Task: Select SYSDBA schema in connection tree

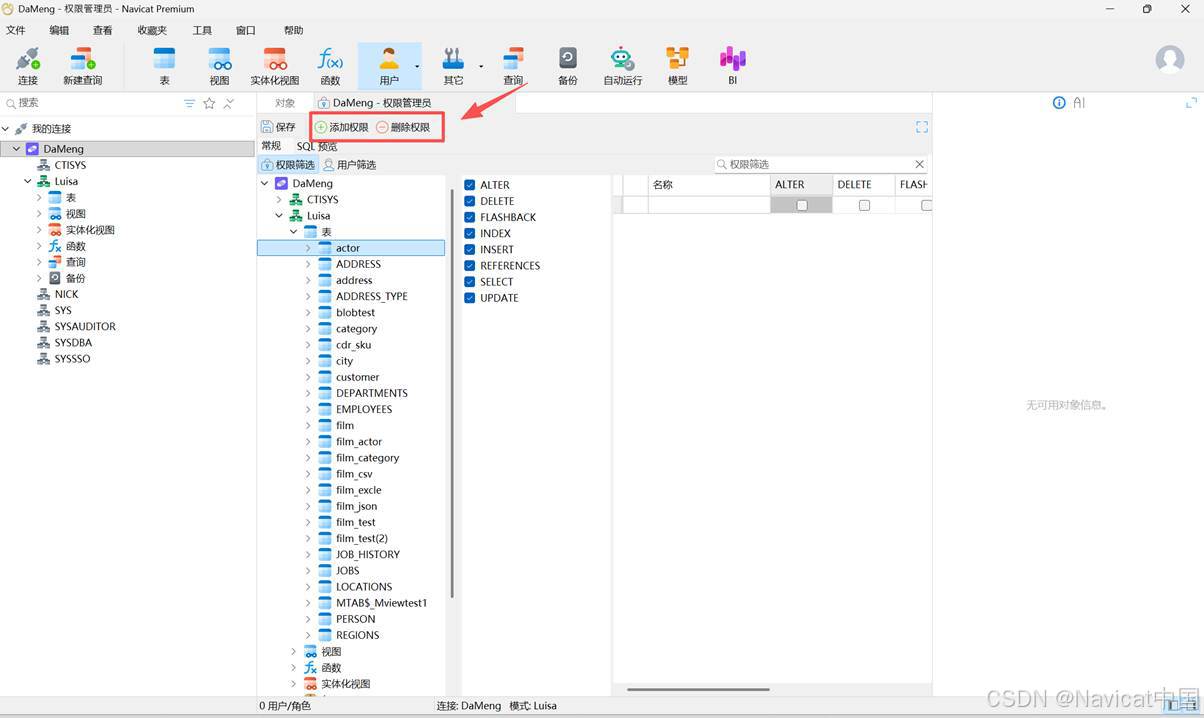Action: (x=73, y=342)
